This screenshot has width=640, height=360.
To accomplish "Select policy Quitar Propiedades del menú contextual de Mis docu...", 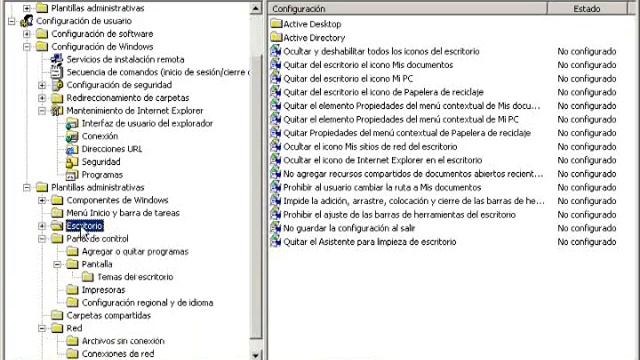I will click(x=412, y=106).
